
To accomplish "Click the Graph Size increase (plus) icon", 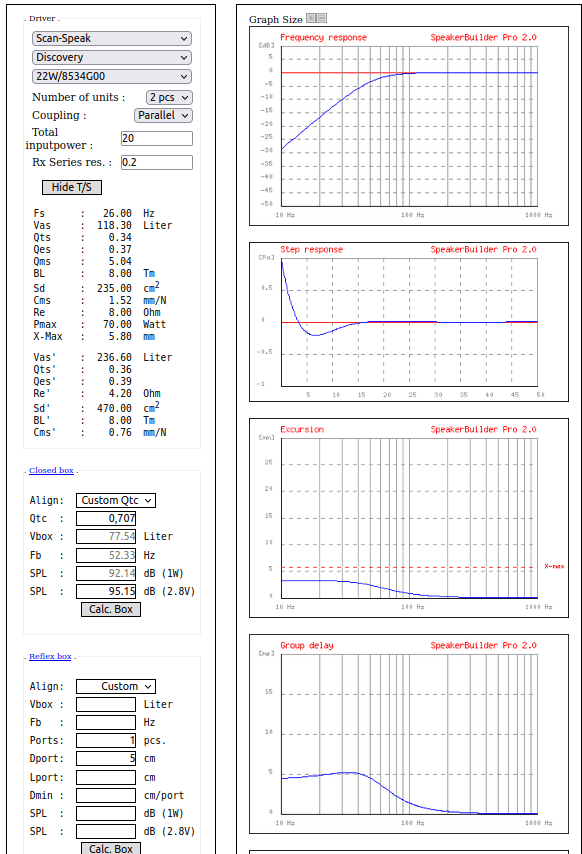I will click(x=311, y=18).
